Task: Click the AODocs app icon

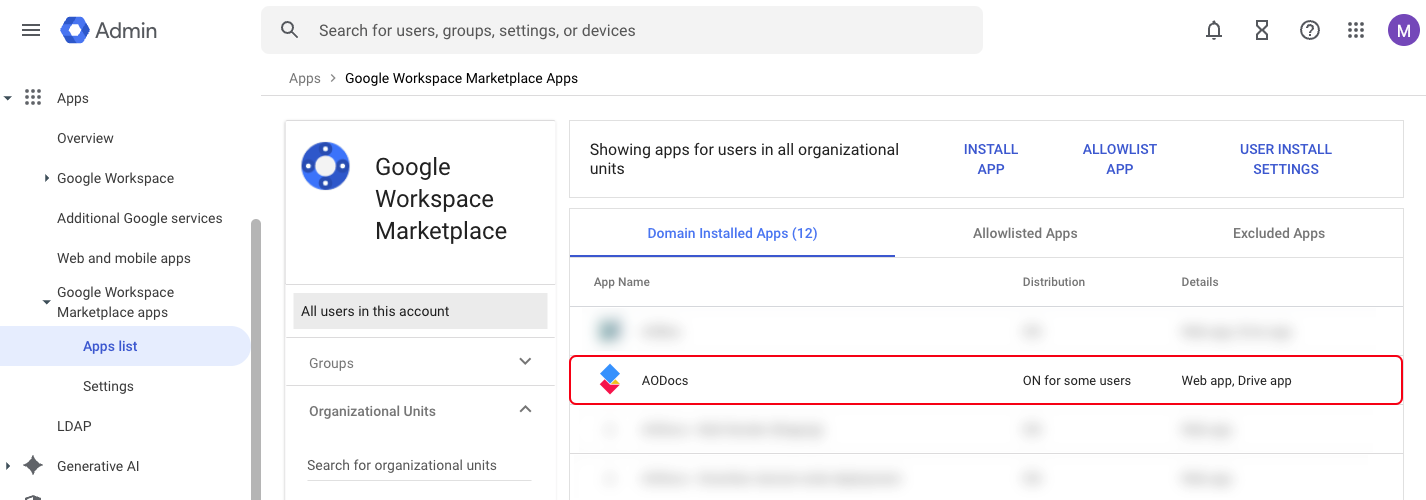Action: pos(609,380)
